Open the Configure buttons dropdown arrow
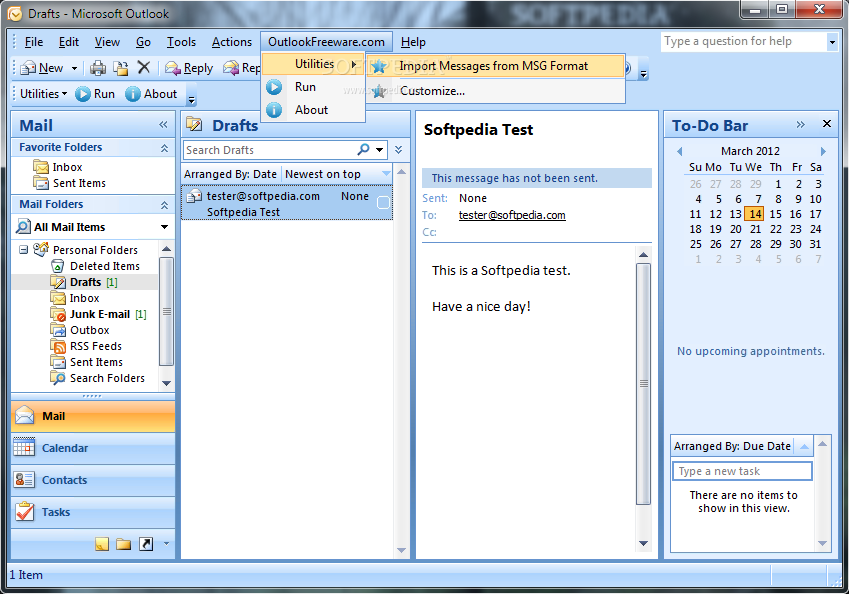 (x=166, y=544)
